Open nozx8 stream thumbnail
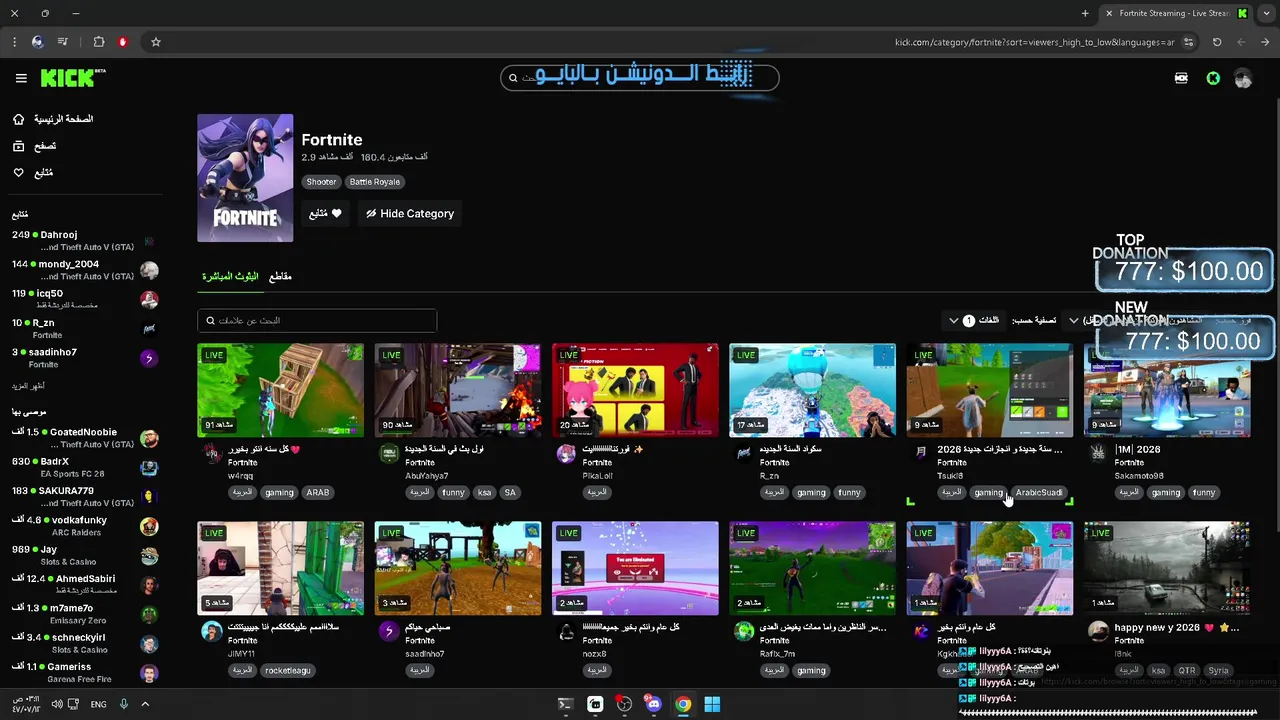1280x720 pixels. [x=635, y=568]
